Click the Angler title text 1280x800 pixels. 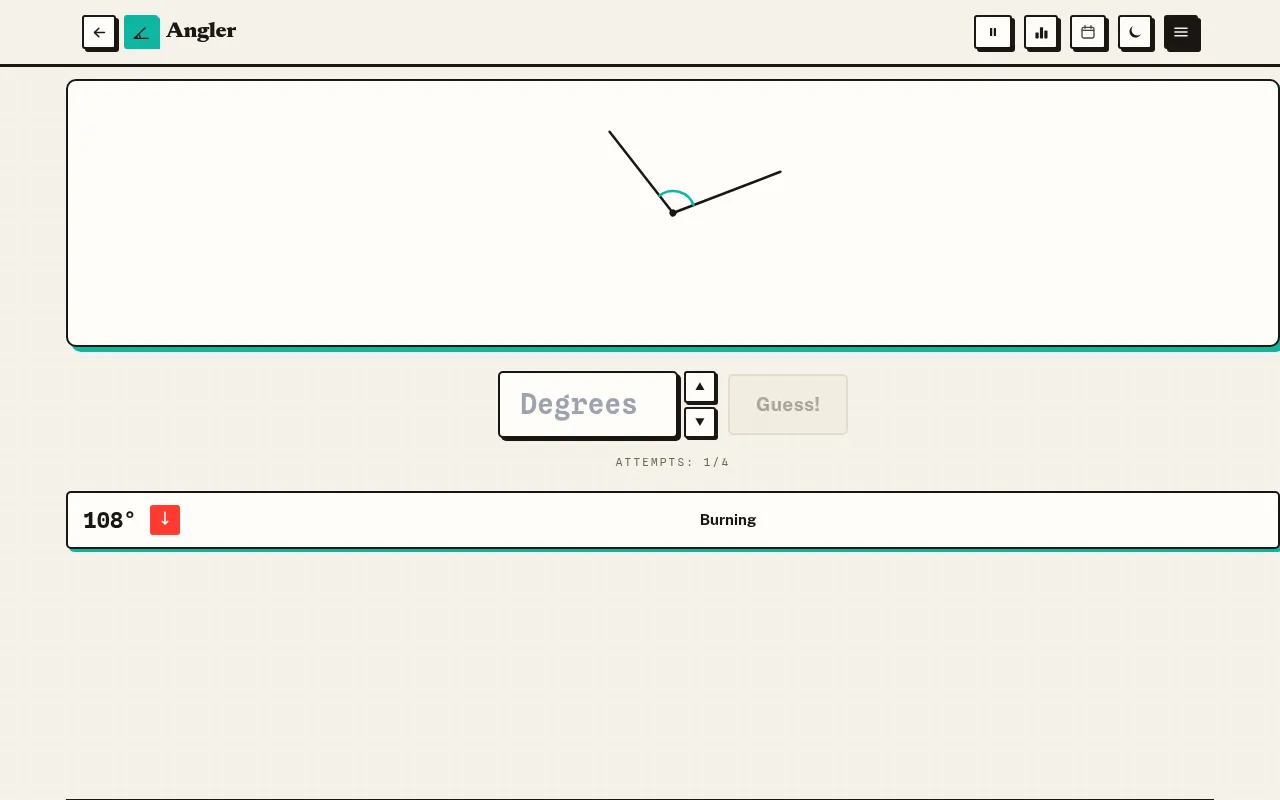(x=201, y=31)
